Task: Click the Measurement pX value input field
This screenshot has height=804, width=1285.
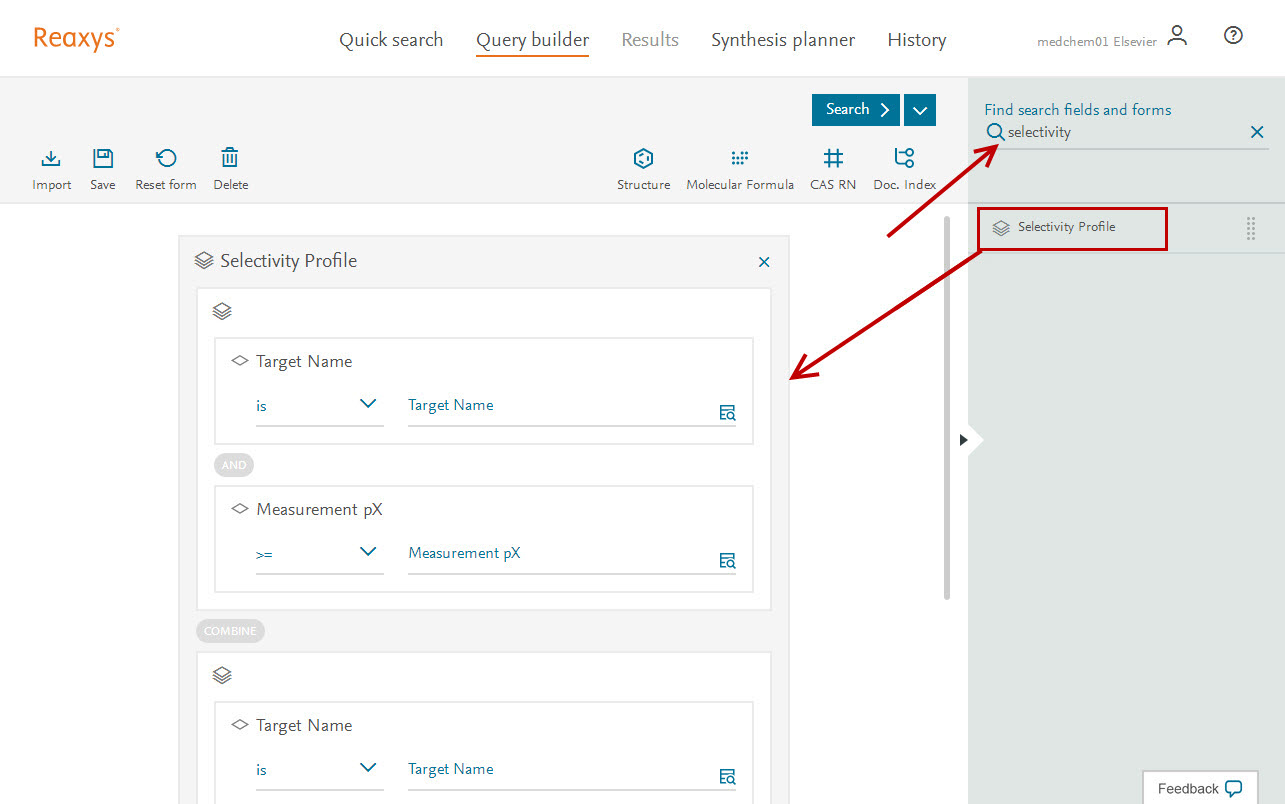Action: (x=560, y=554)
